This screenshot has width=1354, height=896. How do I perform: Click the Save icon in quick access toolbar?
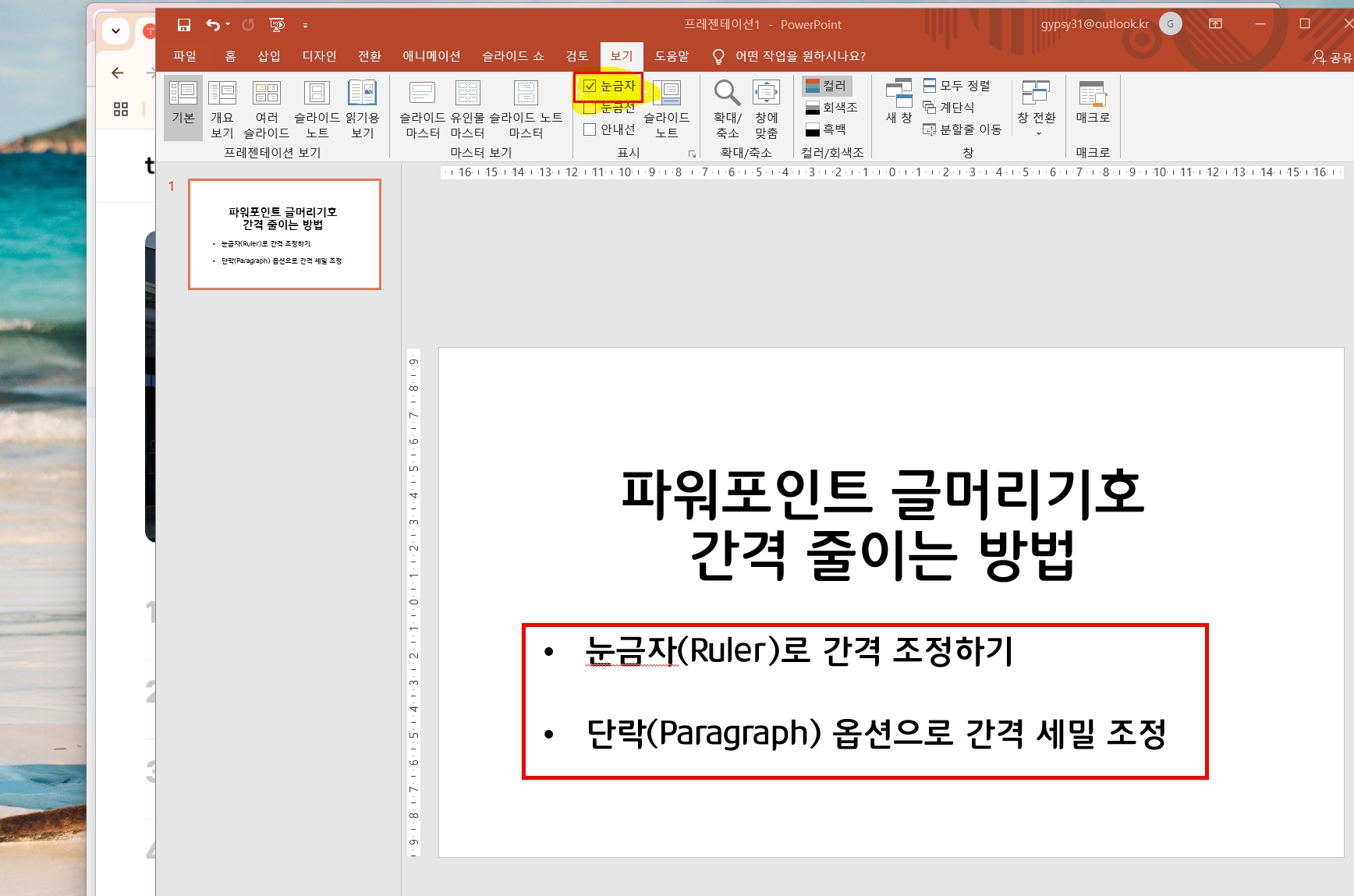184,25
